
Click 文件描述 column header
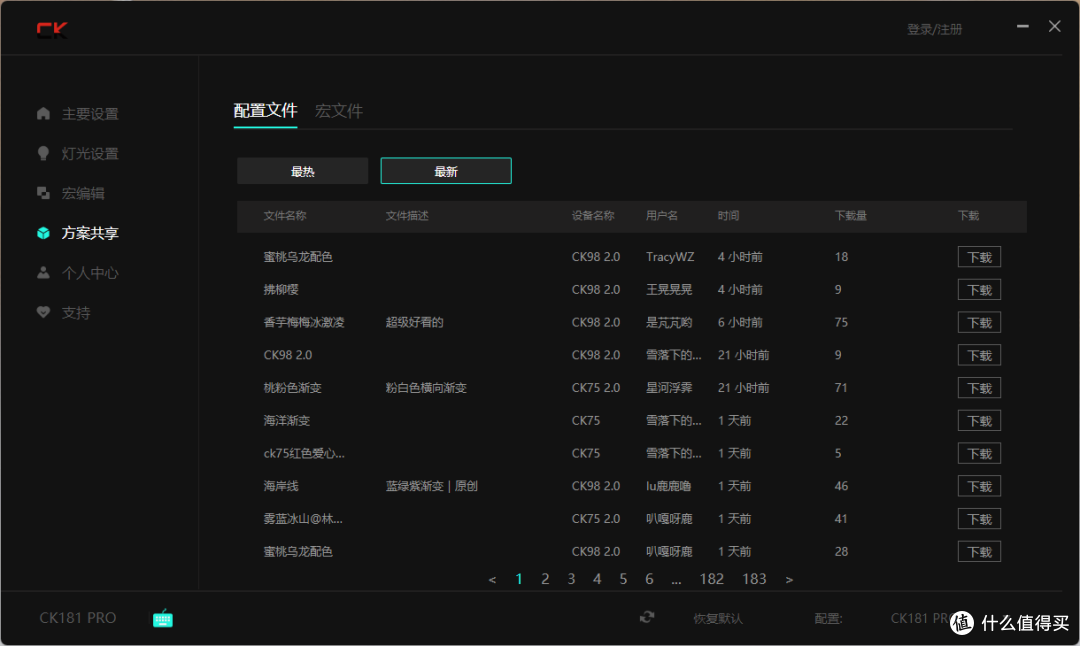point(407,216)
